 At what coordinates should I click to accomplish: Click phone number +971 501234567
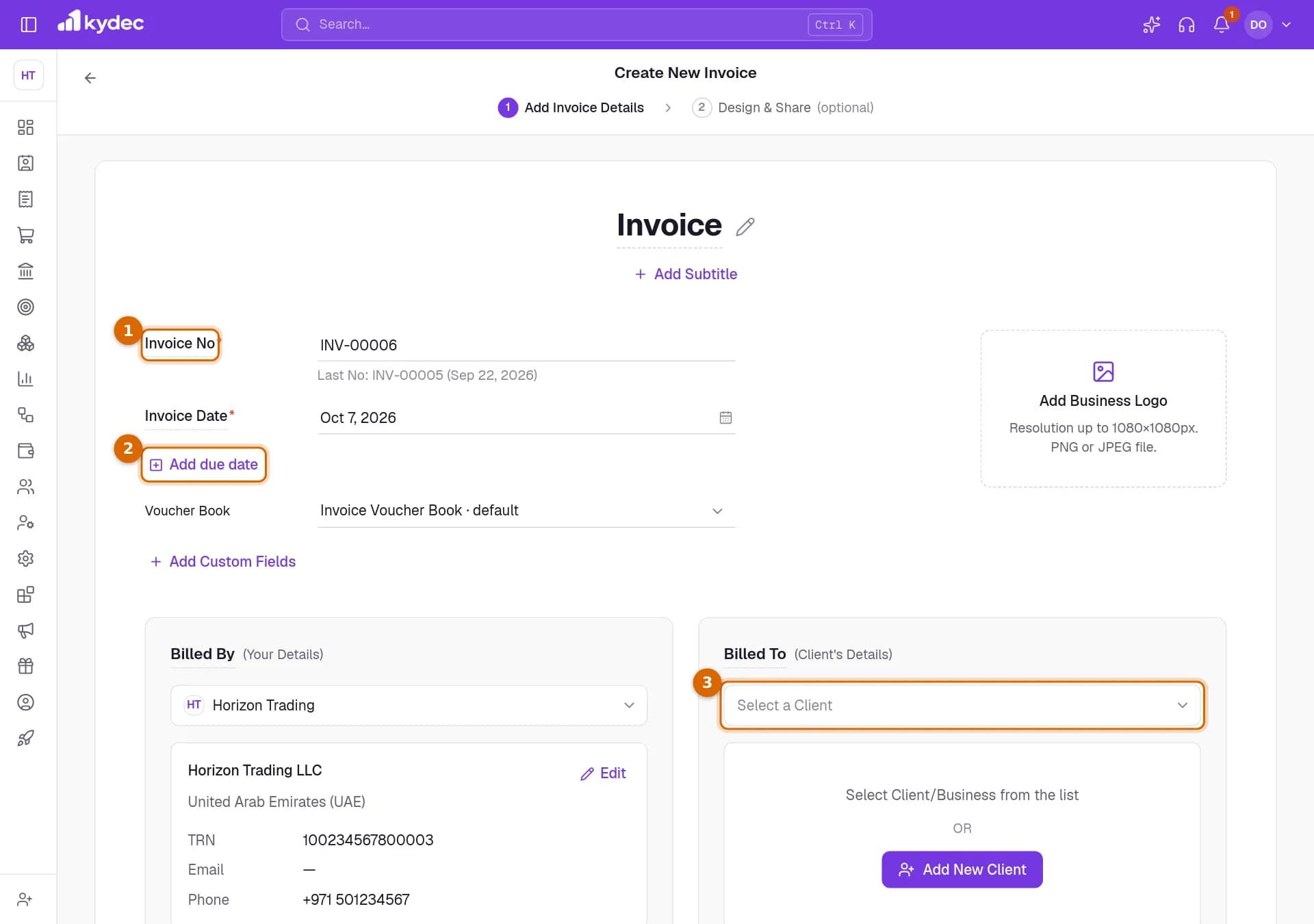[x=356, y=899]
